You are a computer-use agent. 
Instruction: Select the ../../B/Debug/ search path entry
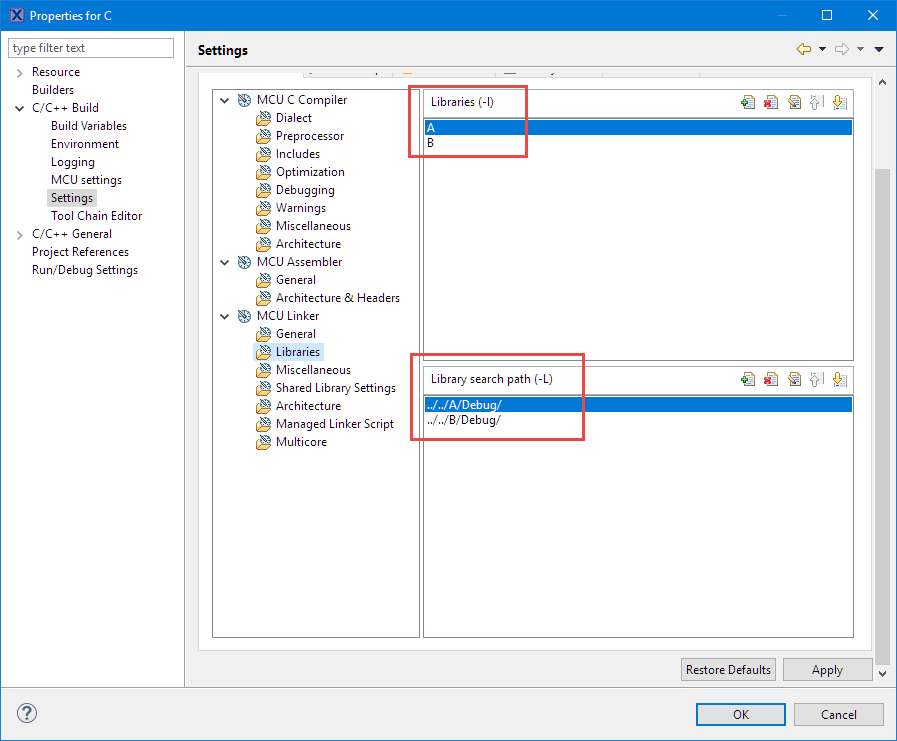pyautogui.click(x=464, y=420)
